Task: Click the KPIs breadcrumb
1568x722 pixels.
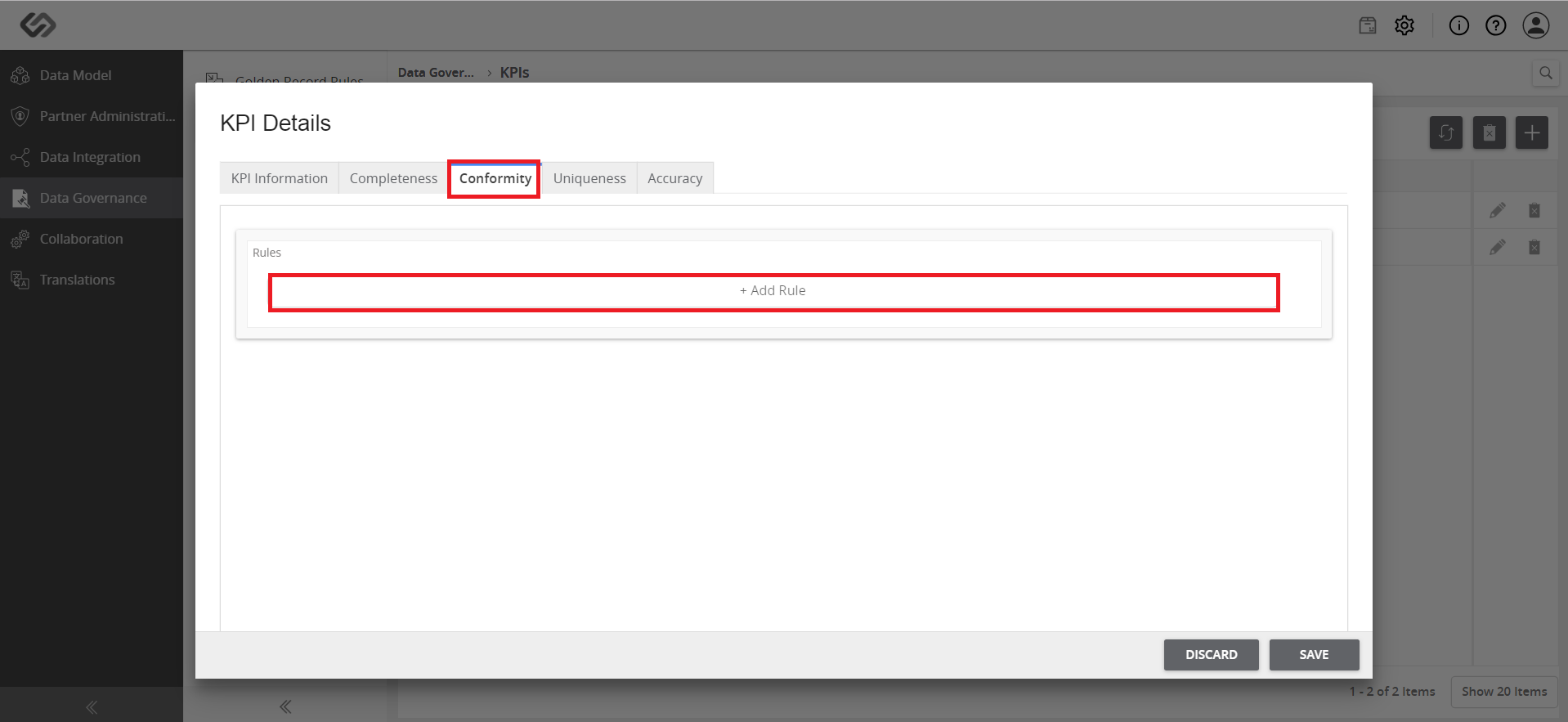Action: 514,73
